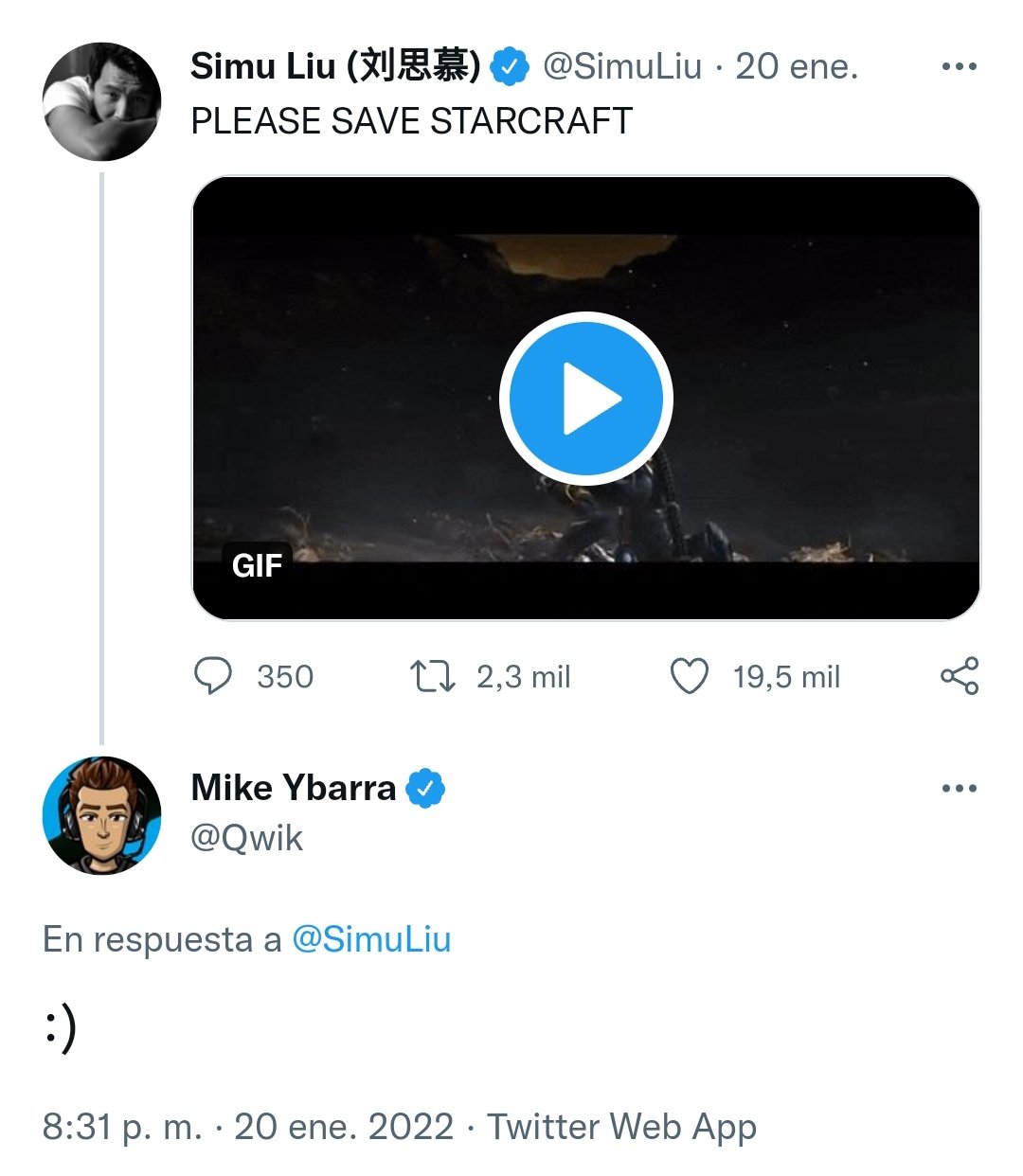Open Mike Ybarra's name link
1023x1176 pixels.
(294, 788)
